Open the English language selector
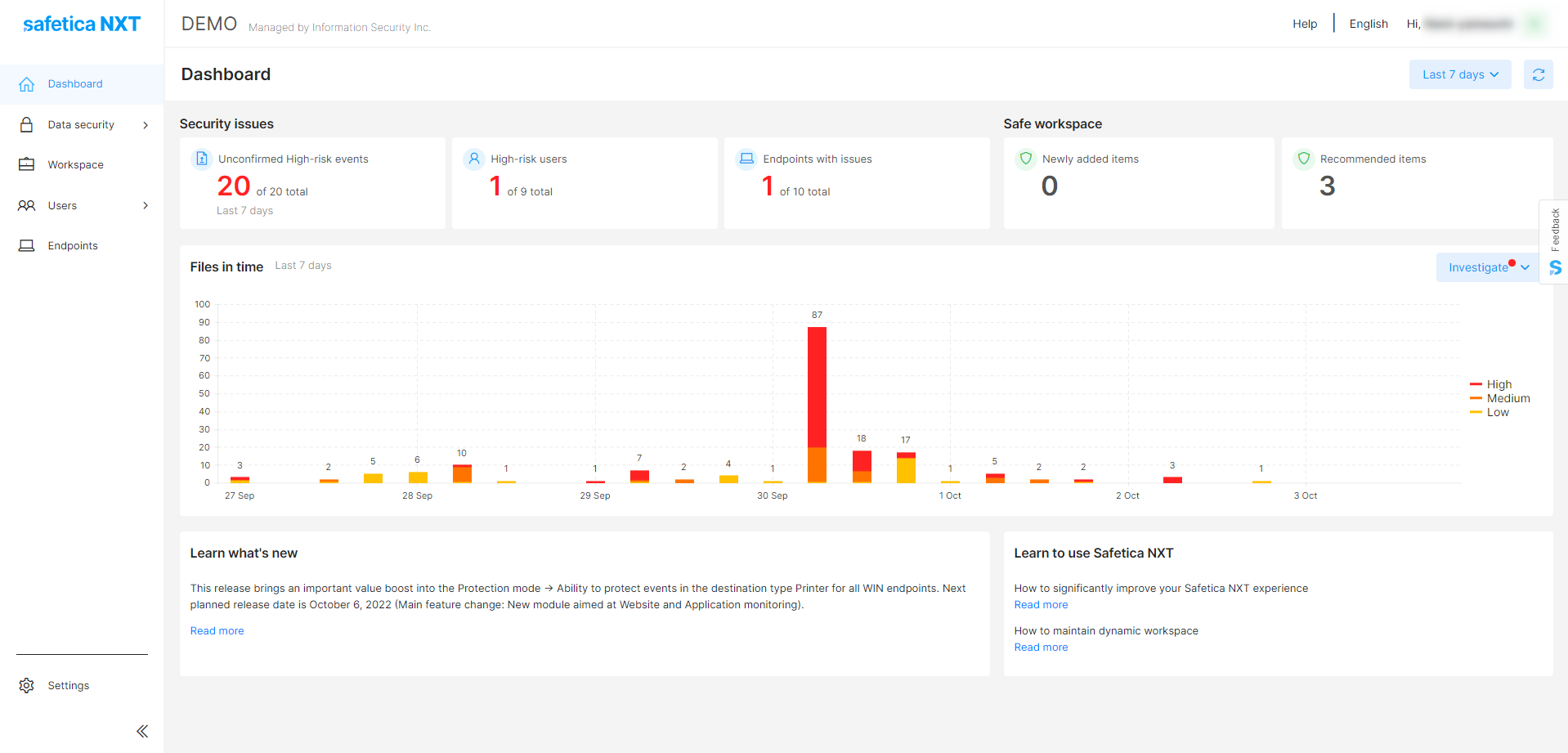This screenshot has height=753, width=1568. click(1369, 24)
